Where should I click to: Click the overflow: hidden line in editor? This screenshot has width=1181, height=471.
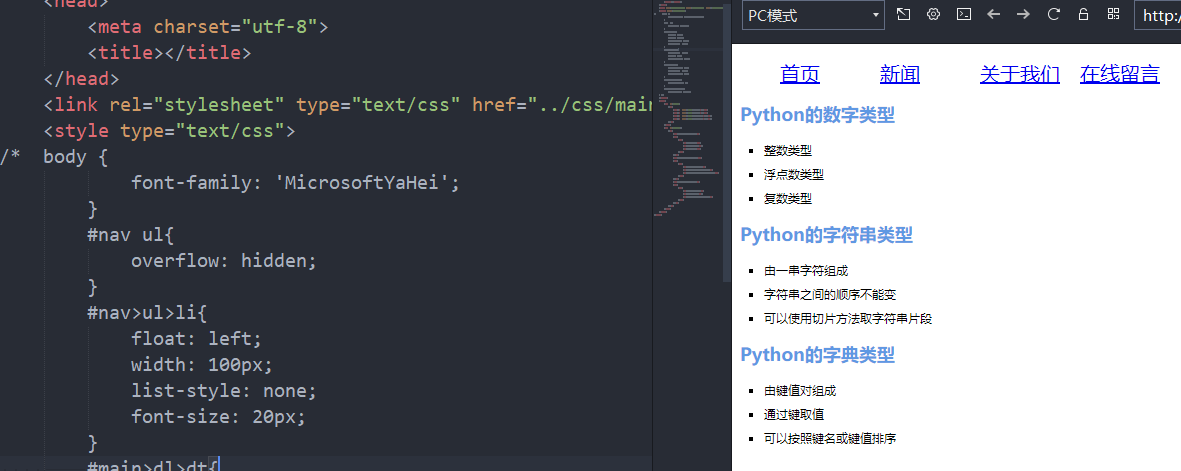(x=224, y=261)
